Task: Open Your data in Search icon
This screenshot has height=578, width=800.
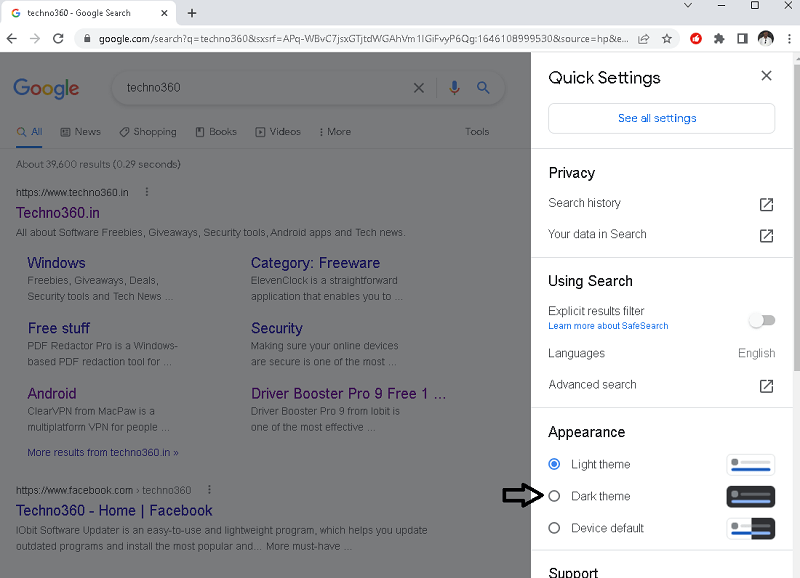Action: pyautogui.click(x=766, y=236)
